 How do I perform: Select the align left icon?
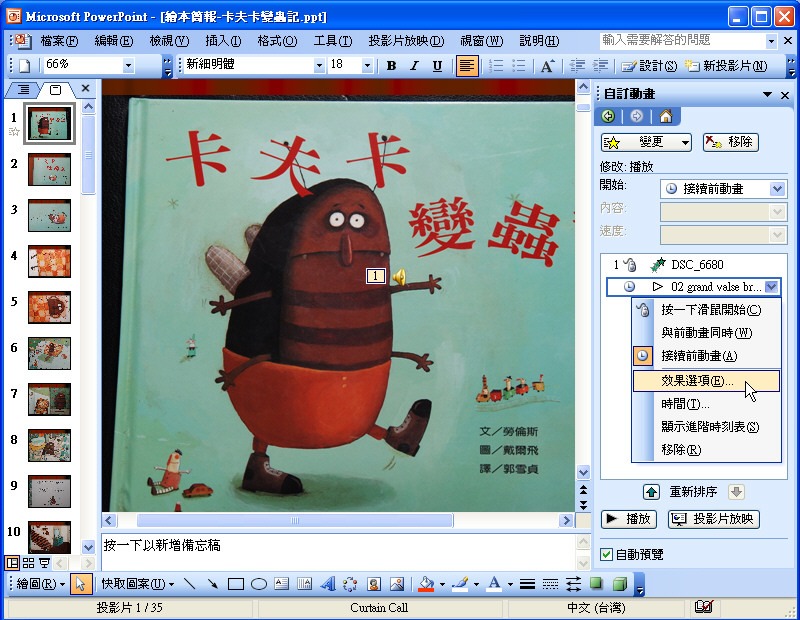[x=467, y=65]
